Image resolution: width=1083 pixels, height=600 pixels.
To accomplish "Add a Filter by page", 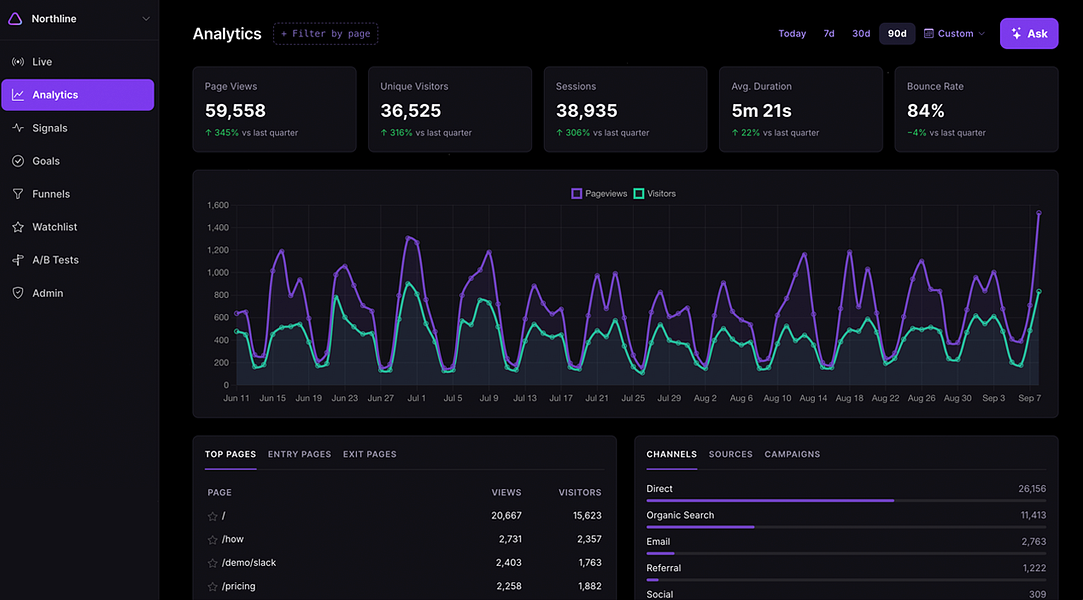I will 325,33.
